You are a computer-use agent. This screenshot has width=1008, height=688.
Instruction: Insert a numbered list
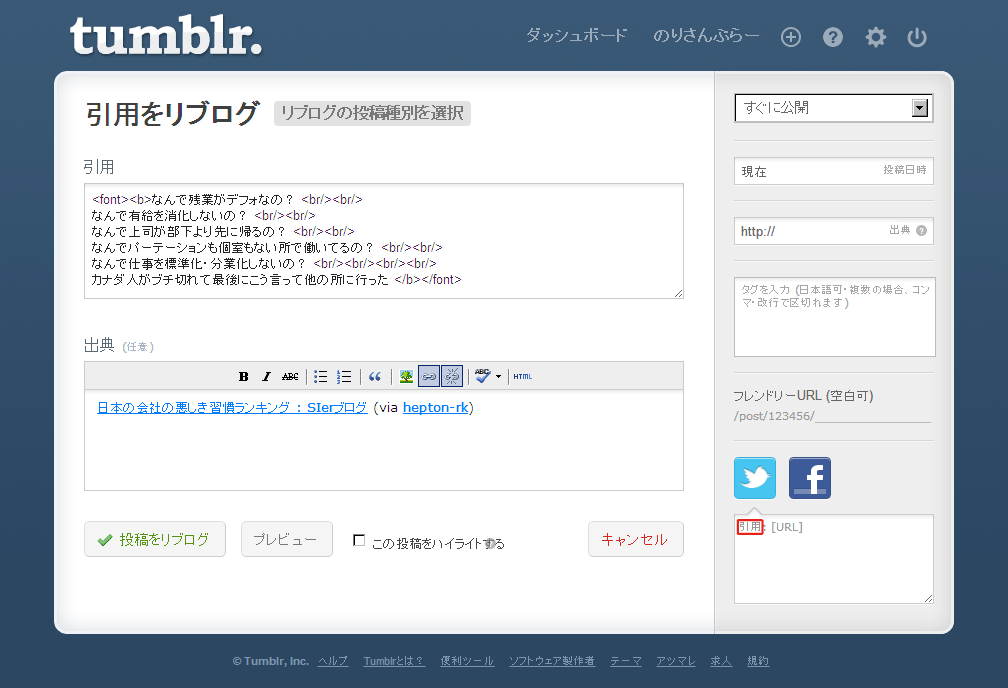click(x=344, y=376)
